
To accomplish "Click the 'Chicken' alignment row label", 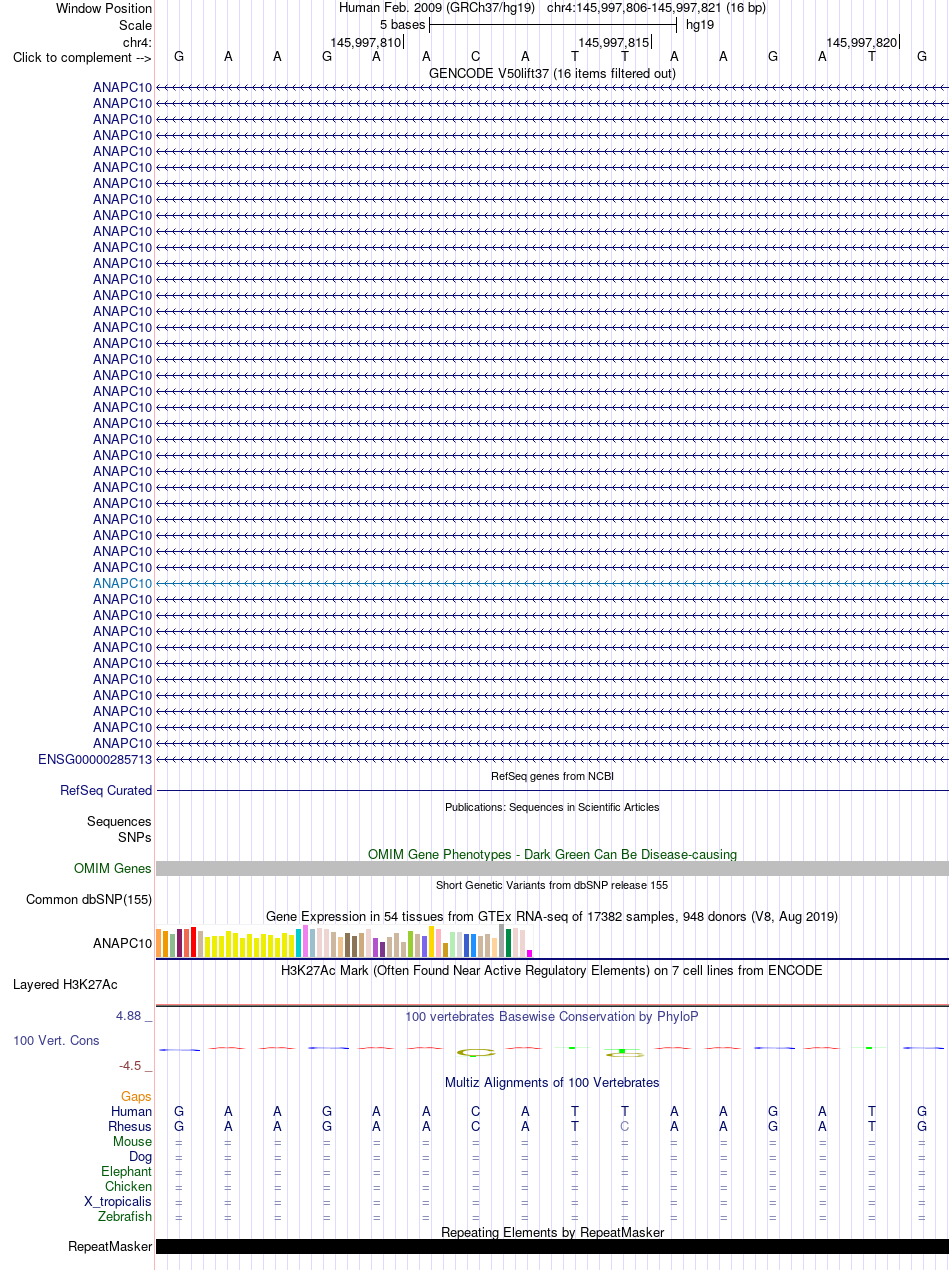I will [x=129, y=1186].
